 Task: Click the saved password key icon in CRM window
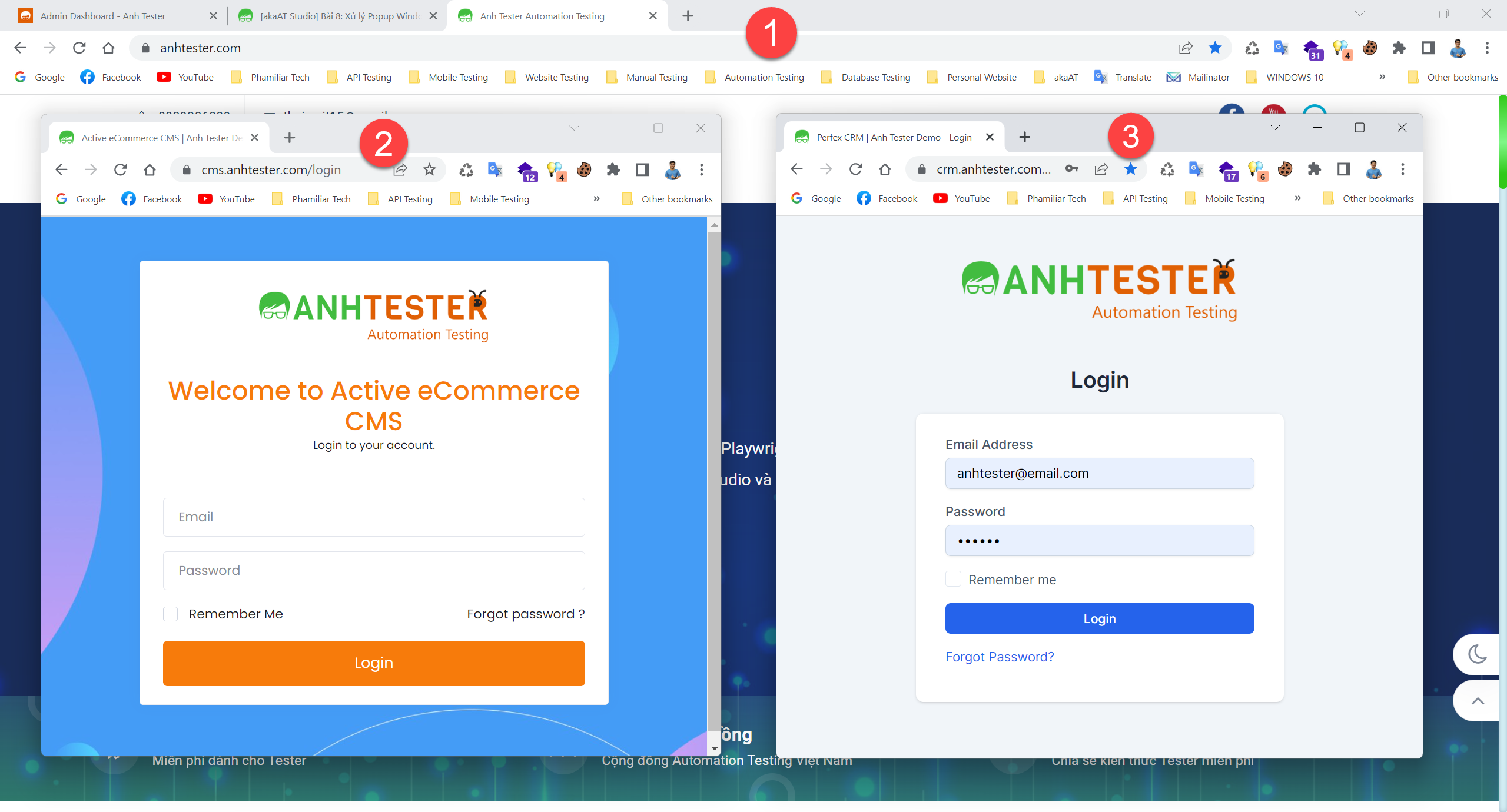[x=1072, y=169]
